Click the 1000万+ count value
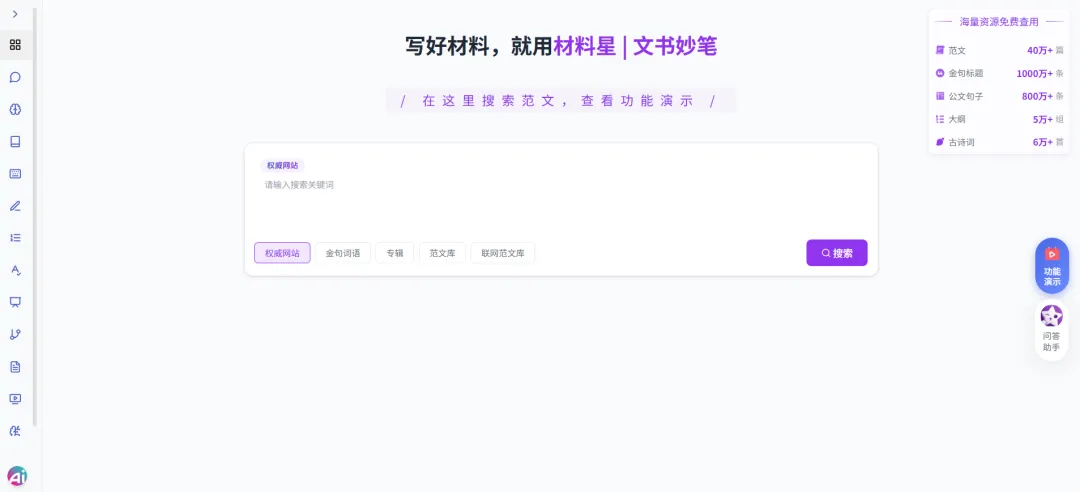This screenshot has width=1080, height=492. [1035, 73]
